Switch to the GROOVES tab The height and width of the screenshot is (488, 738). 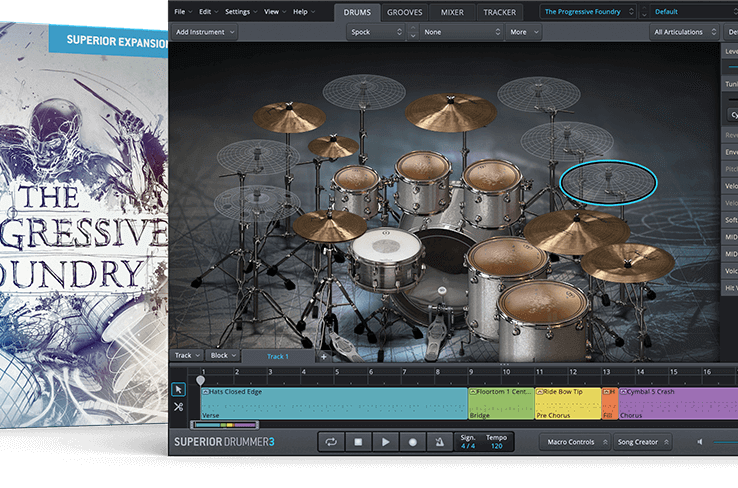point(404,12)
